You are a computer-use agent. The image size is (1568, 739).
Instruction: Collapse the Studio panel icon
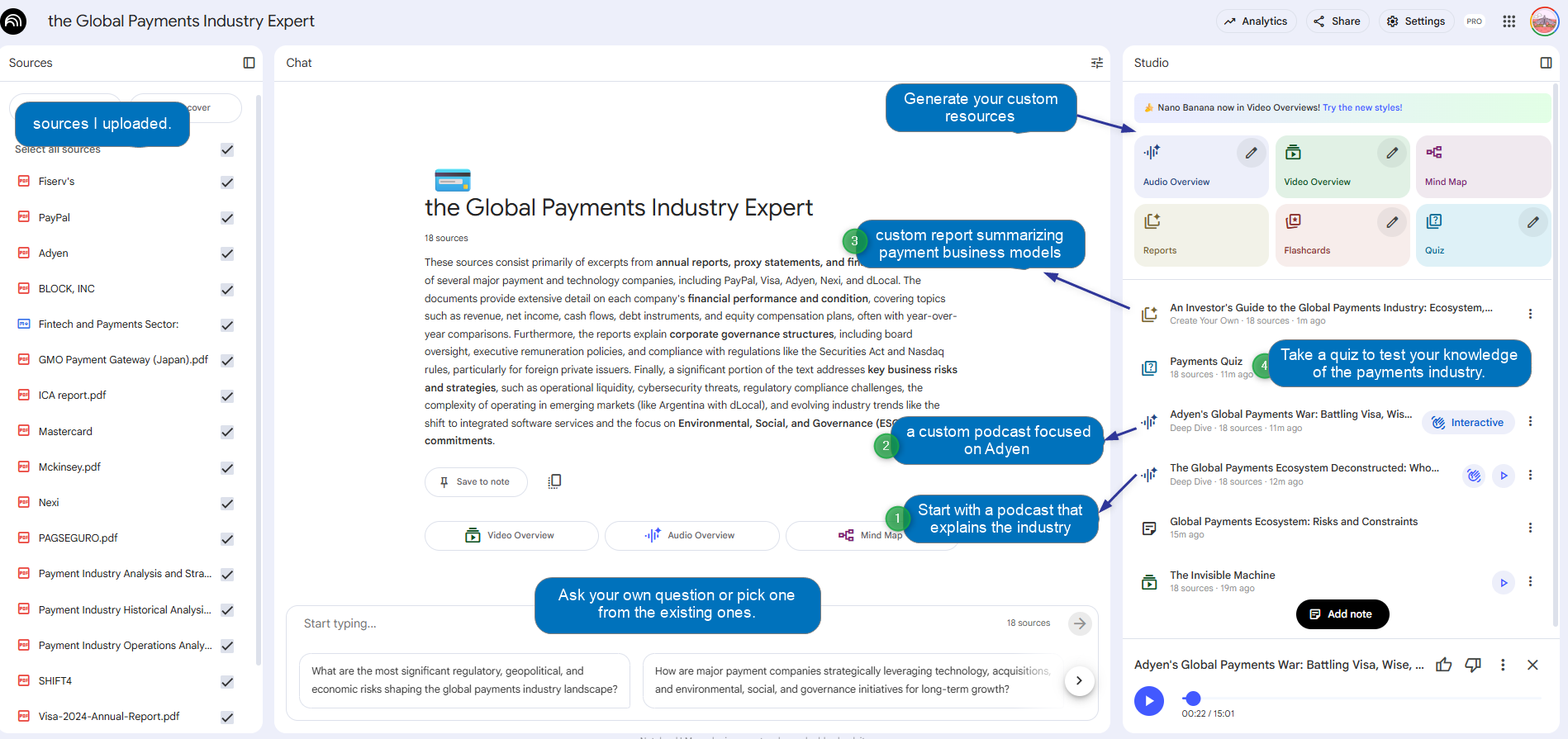pos(1546,63)
